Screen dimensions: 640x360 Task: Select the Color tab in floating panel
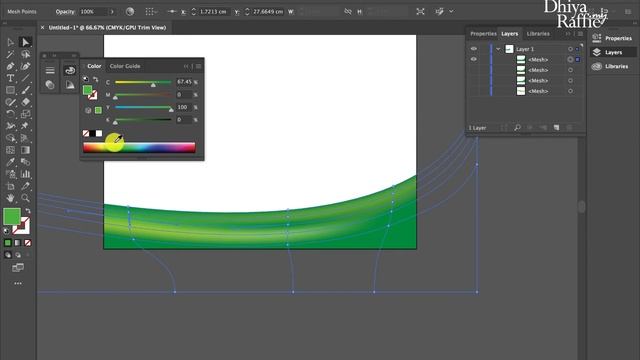point(94,66)
